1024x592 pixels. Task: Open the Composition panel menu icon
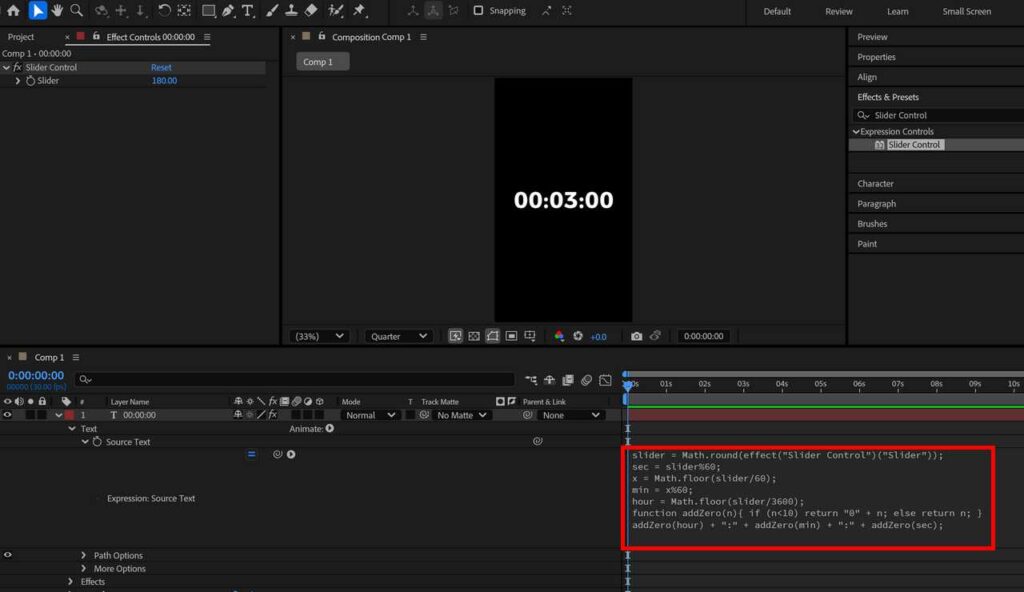[x=423, y=37]
